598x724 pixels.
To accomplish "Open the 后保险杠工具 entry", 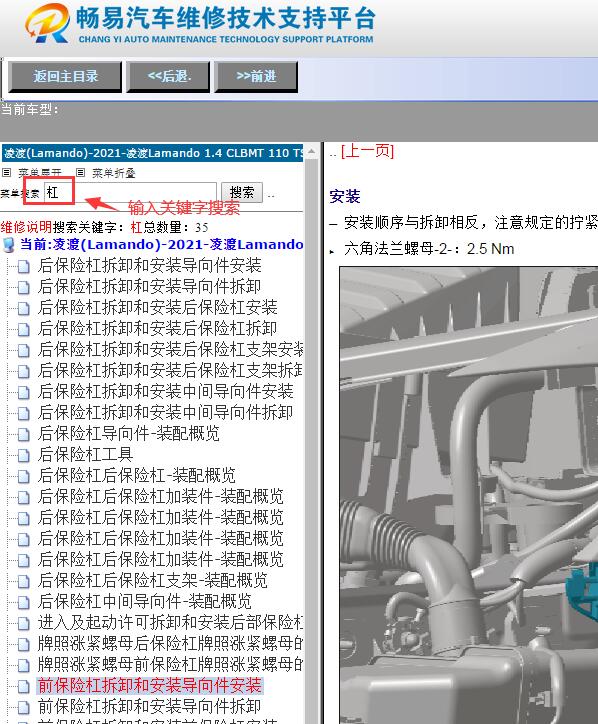I will [x=85, y=454].
